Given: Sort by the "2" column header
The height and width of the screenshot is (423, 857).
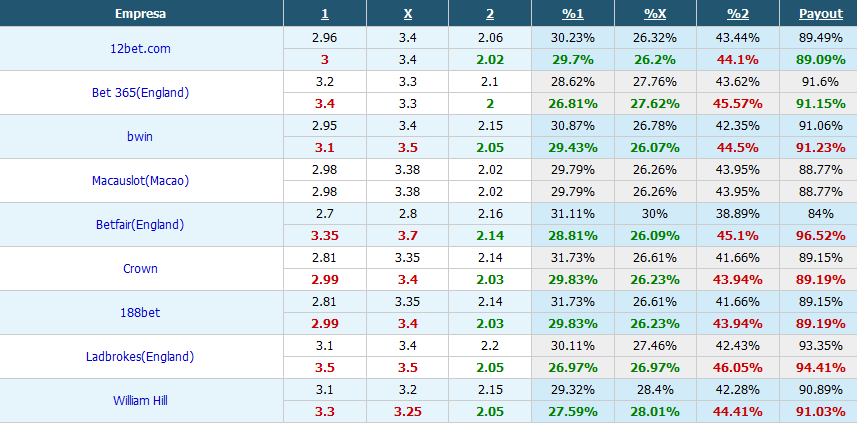Looking at the screenshot, I should (490, 14).
